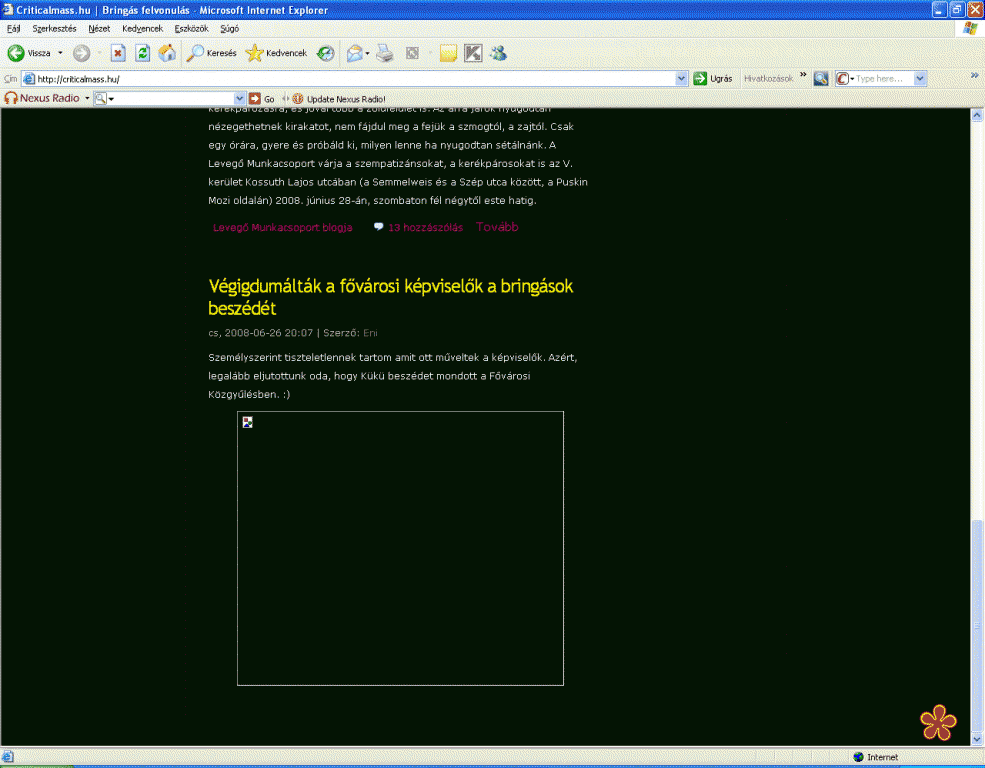Click the History icon in toolbar
The width and height of the screenshot is (985, 768).
(326, 53)
